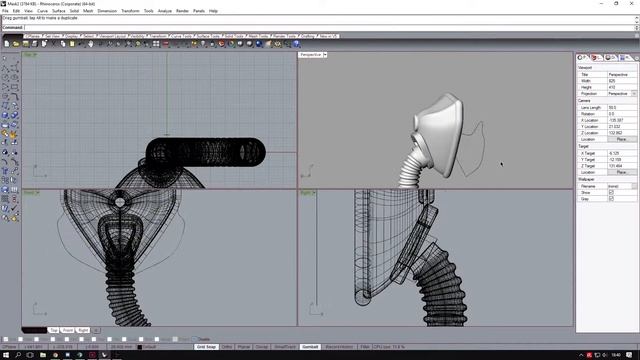Screen dimensions: 640x360
Task: Click SmartTrack in status bar
Action: point(285,347)
